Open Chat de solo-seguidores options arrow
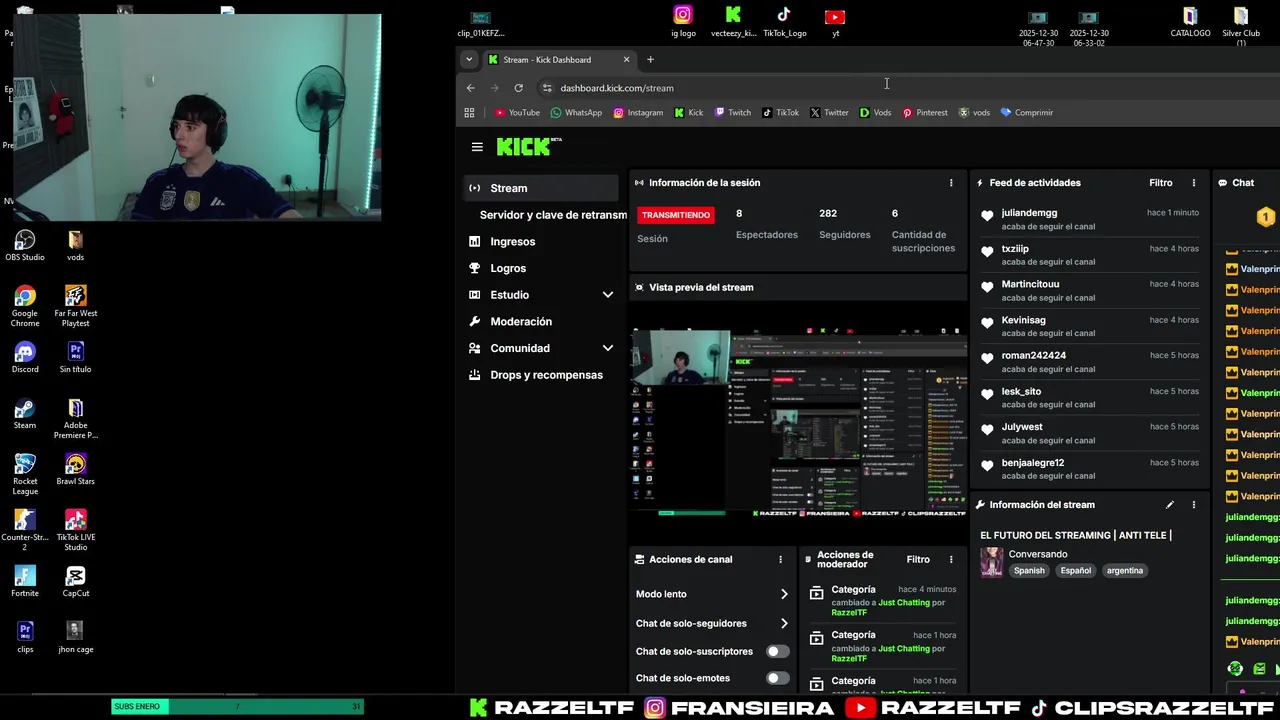 [x=784, y=623]
